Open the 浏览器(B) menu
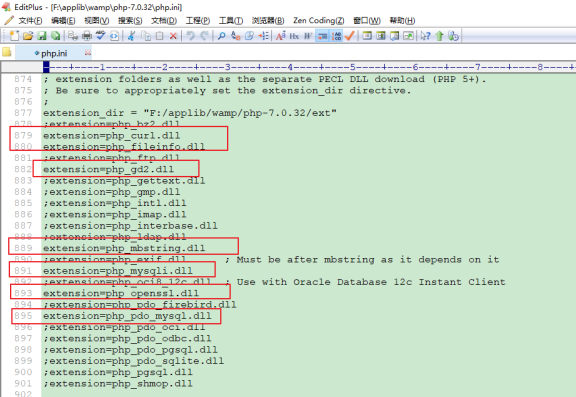Viewport: 576px width, 397px height. point(268,21)
